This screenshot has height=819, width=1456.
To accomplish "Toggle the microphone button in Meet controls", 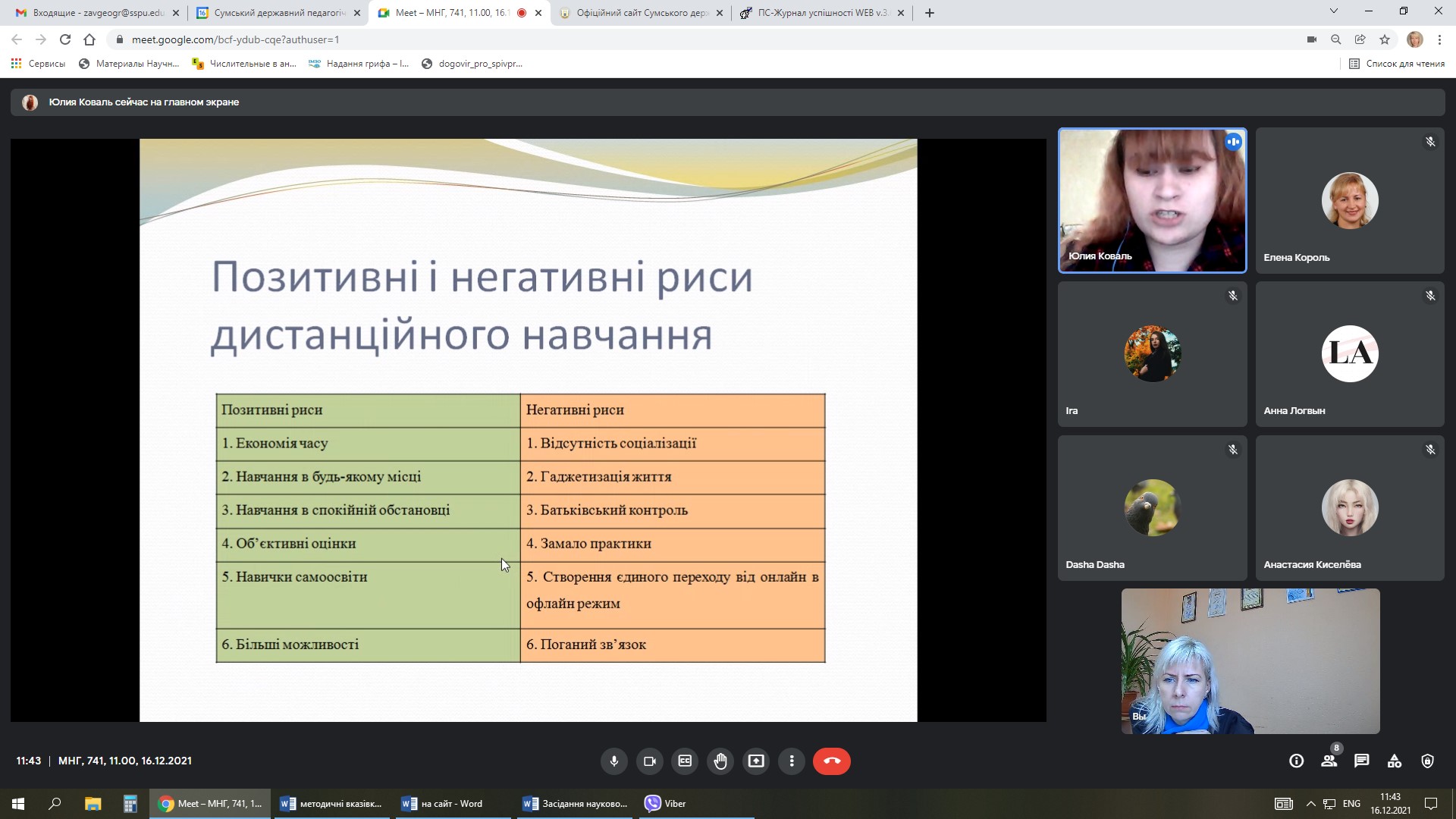I will pos(614,761).
